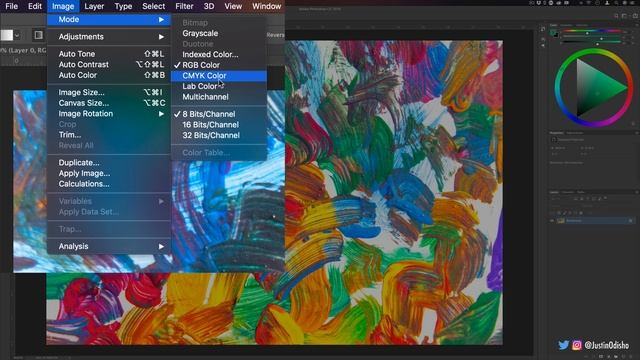Open Canvas Size... dialog
This screenshot has width=640, height=360.
pyautogui.click(x=109, y=103)
